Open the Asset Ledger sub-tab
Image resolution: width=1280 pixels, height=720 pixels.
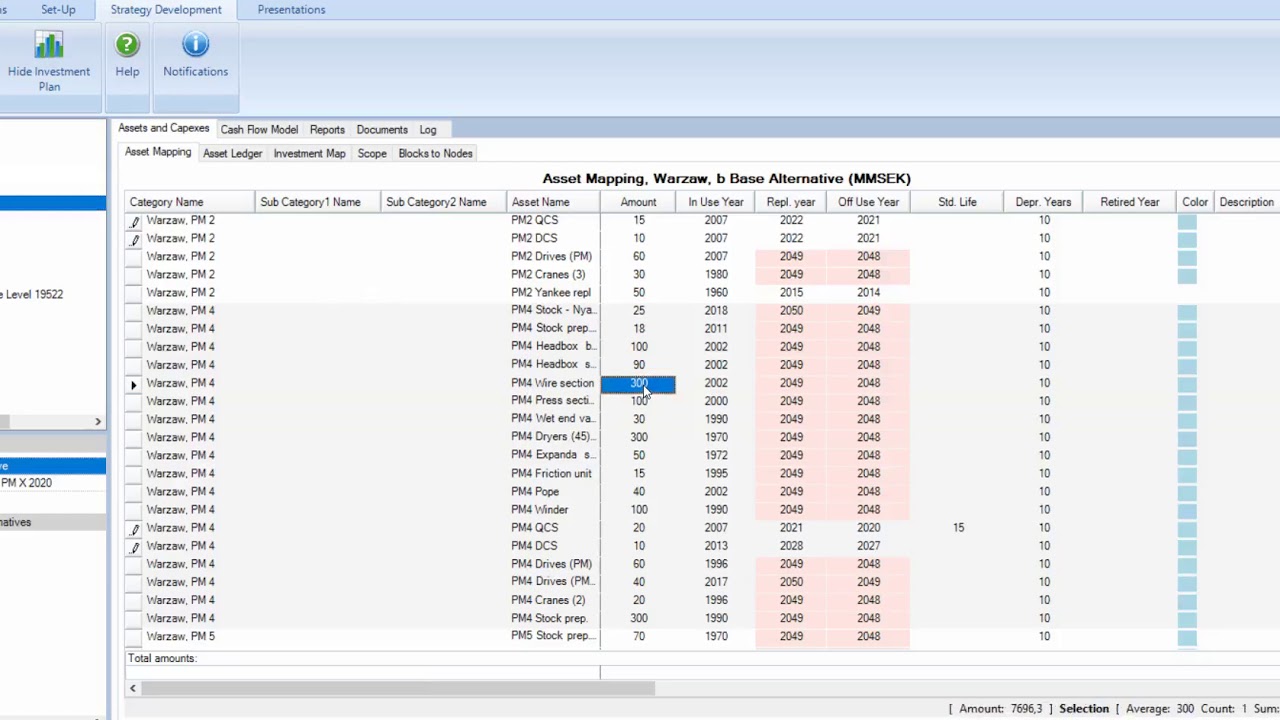(232, 153)
